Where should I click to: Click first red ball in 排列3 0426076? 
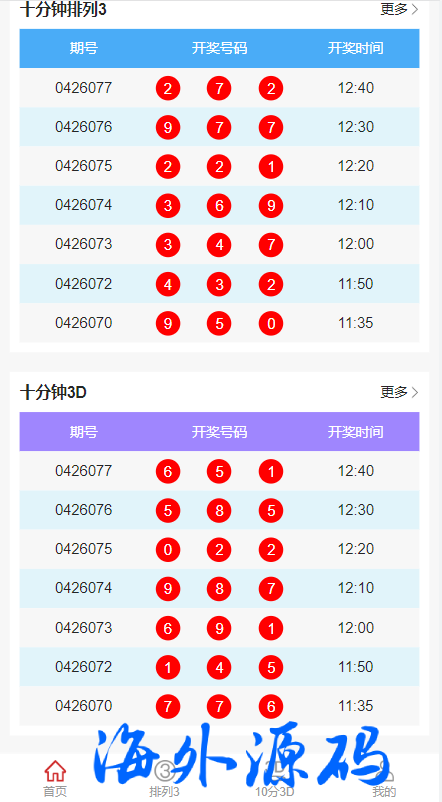click(168, 127)
